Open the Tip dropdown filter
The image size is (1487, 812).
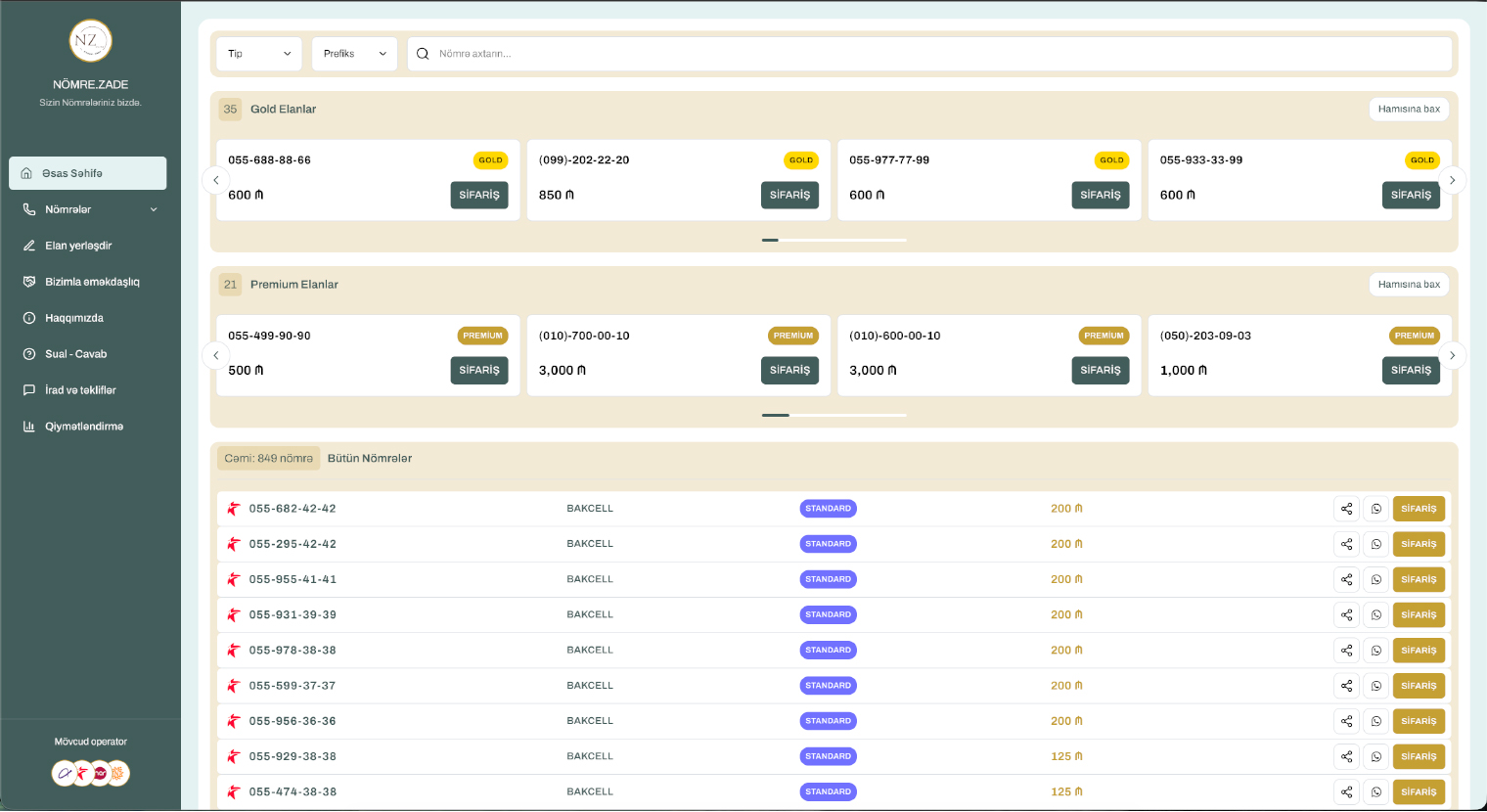coord(259,54)
